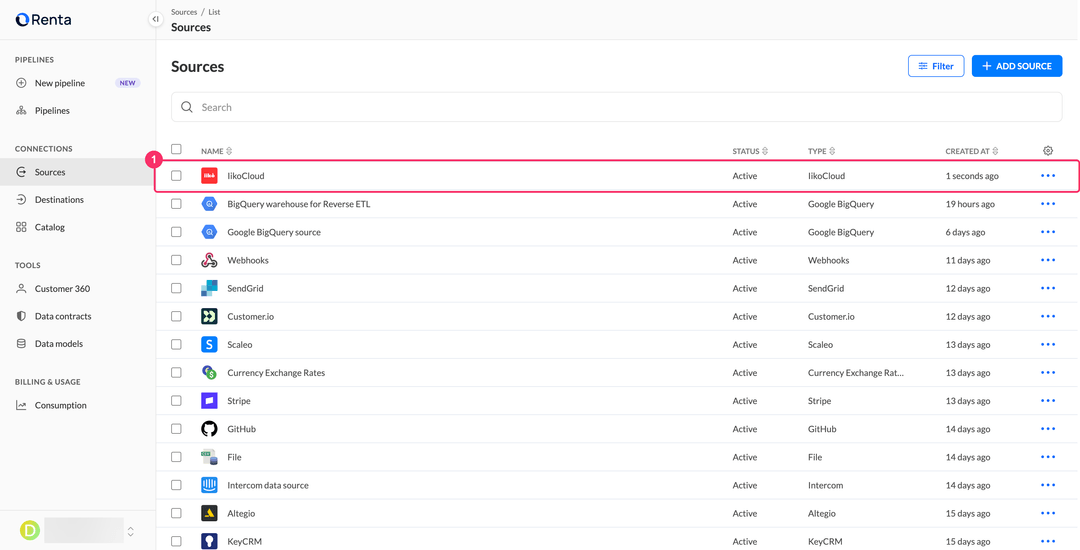This screenshot has height=550, width=1080.
Task: Click '19 hours ago' created cell
Action: 970,204
